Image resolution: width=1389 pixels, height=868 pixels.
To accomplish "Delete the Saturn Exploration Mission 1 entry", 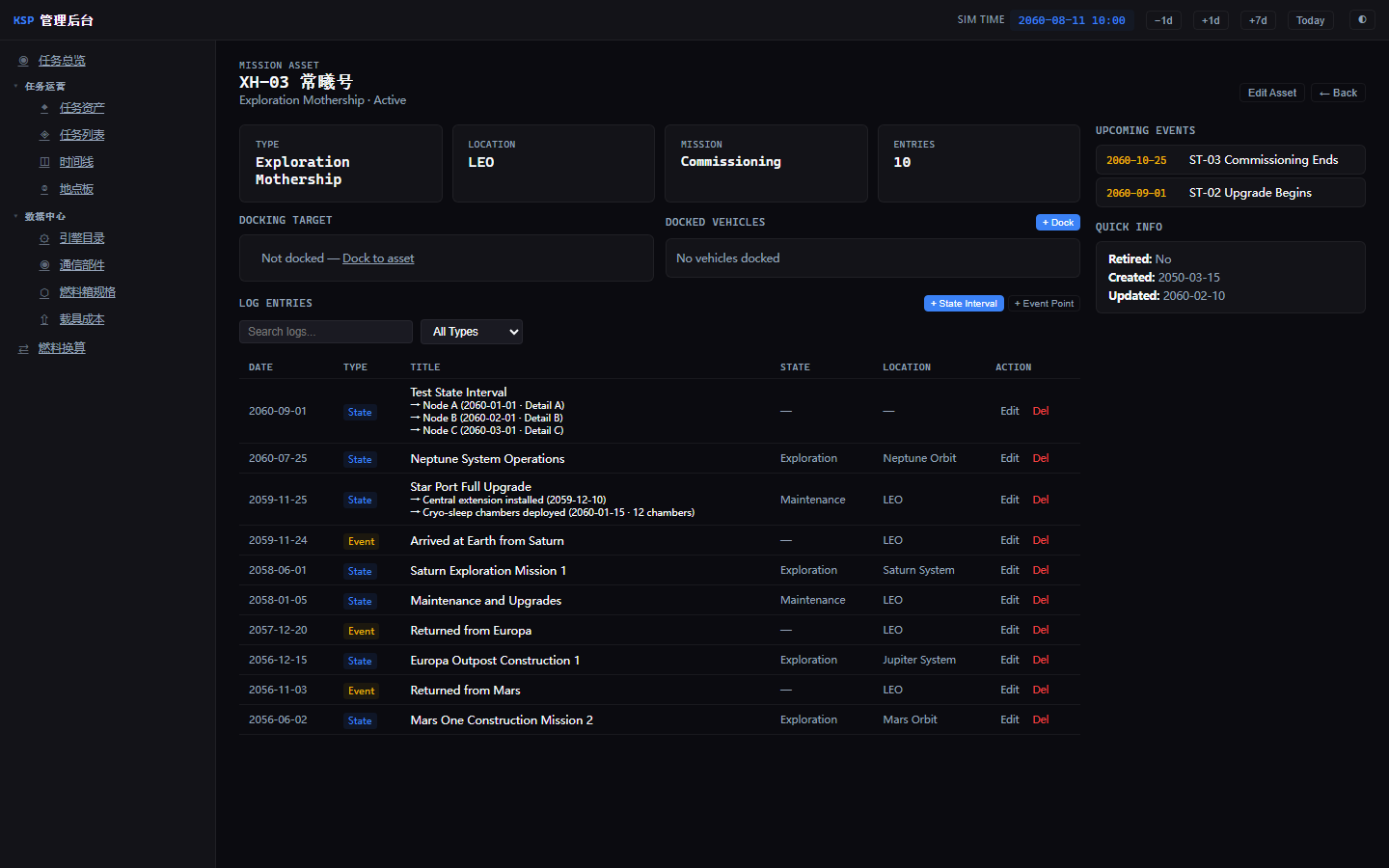I will coord(1041,570).
